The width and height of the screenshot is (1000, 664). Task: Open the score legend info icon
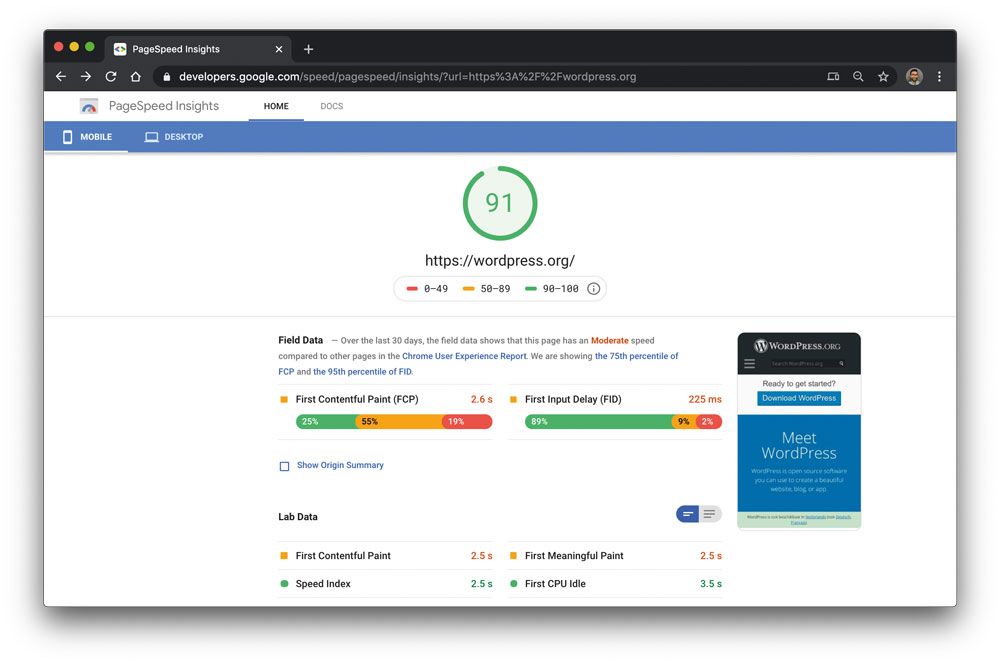[x=593, y=288]
